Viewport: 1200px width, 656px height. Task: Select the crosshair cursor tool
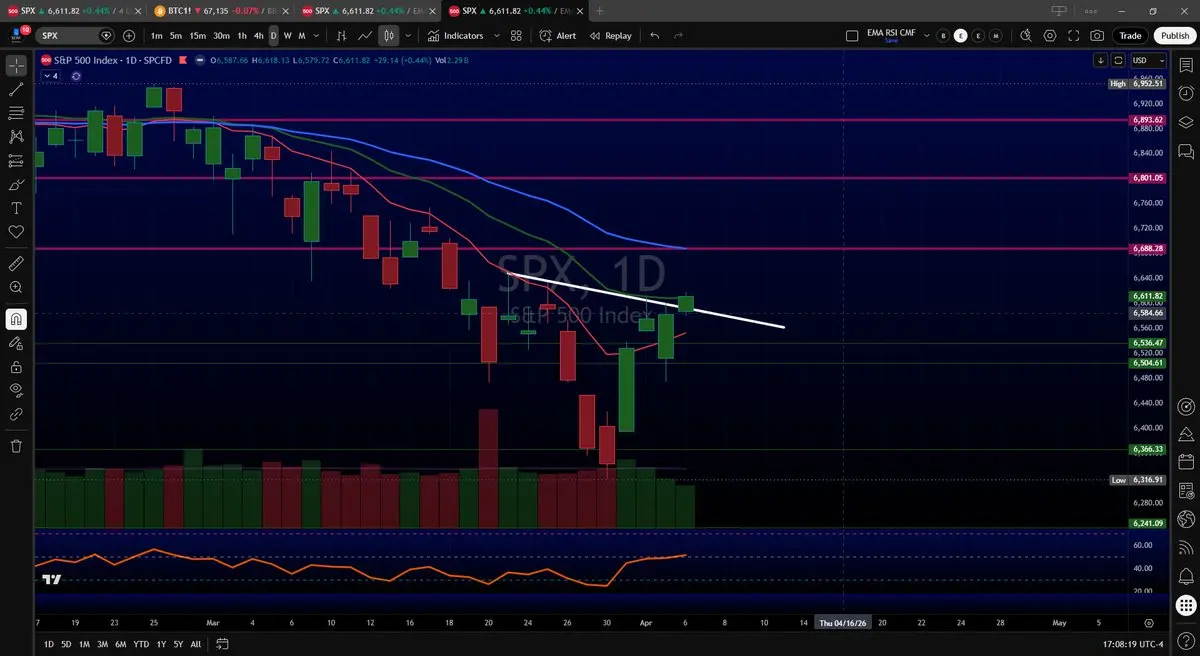pos(16,66)
